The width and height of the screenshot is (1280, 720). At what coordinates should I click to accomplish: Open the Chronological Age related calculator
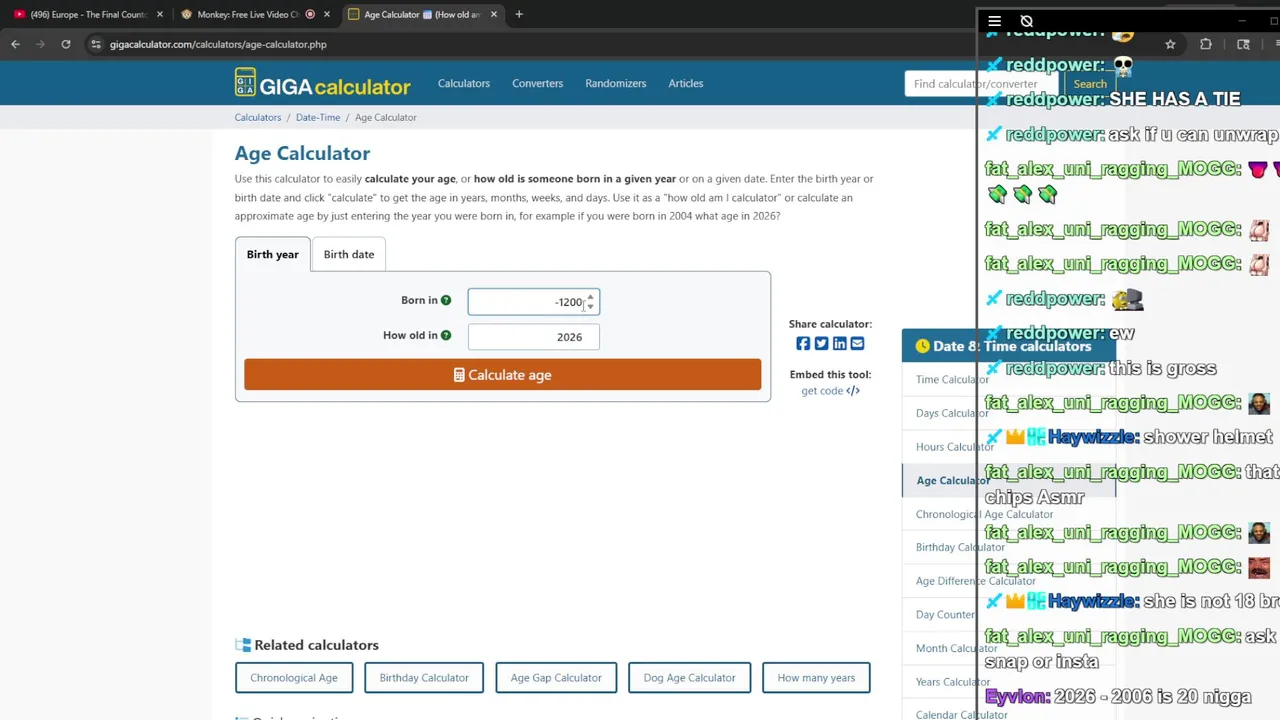294,678
